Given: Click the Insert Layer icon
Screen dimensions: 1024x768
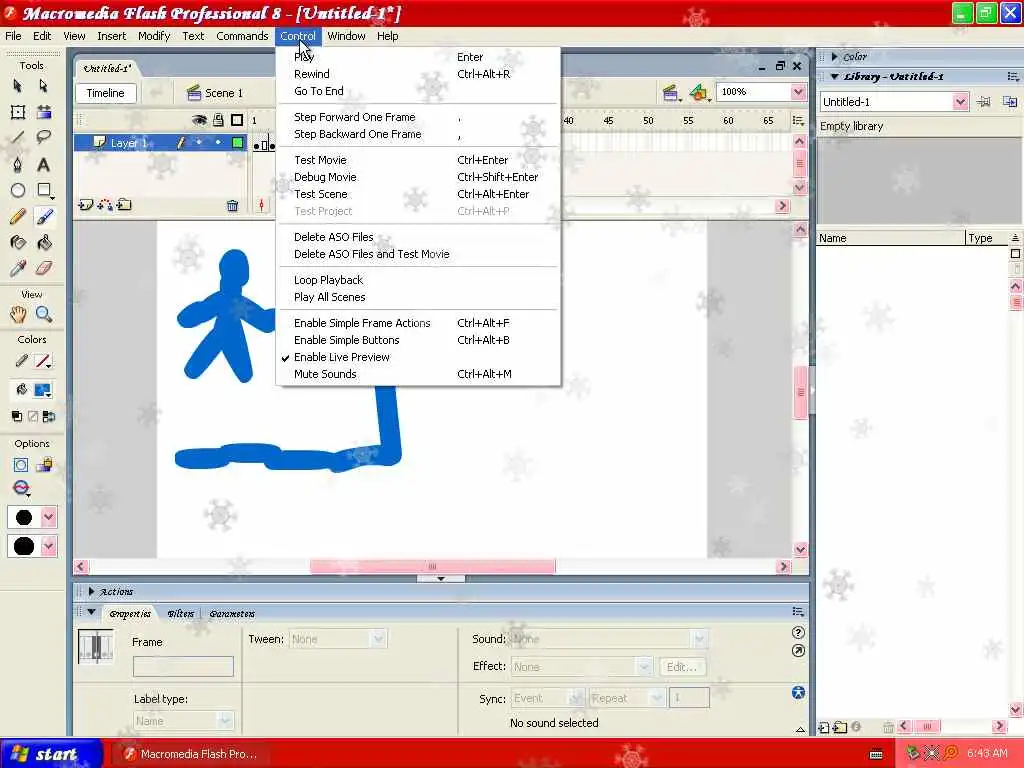Looking at the screenshot, I should tap(86, 205).
